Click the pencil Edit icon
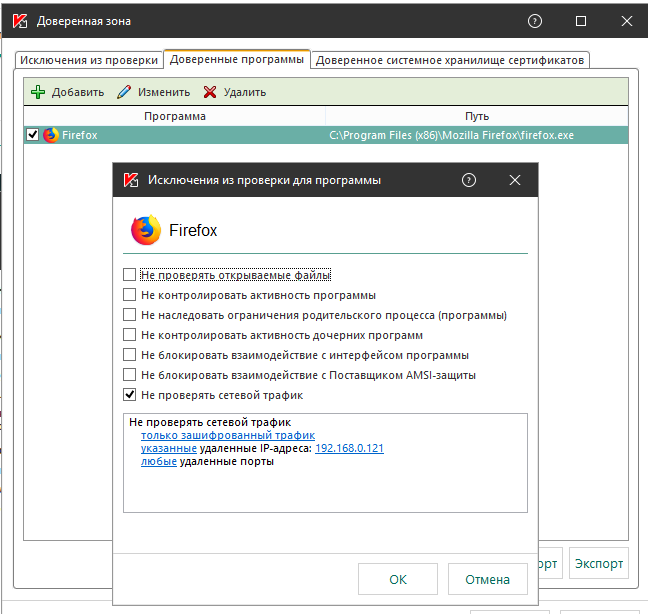 pos(124,92)
